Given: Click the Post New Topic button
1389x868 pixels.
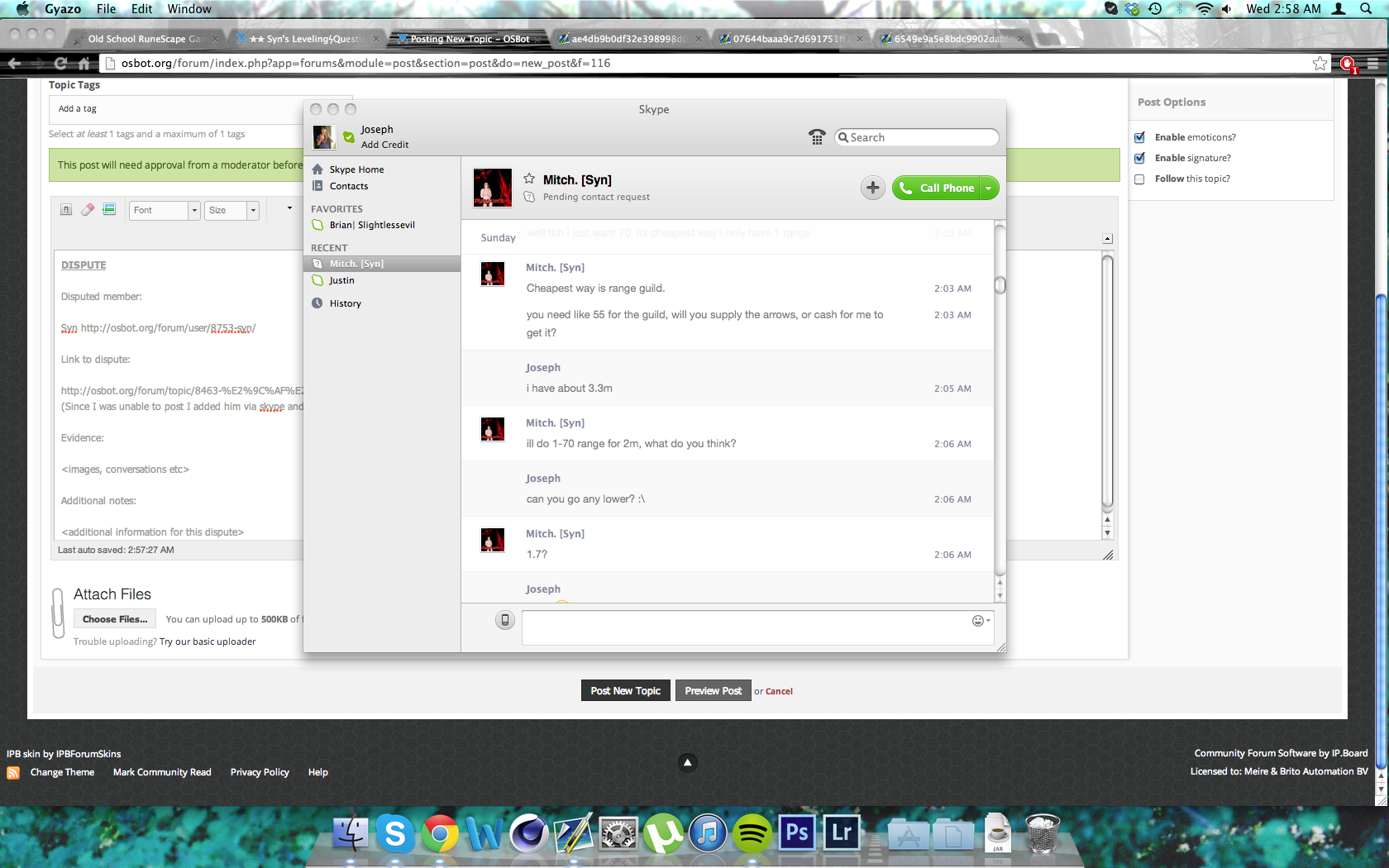Looking at the screenshot, I should click(626, 691).
